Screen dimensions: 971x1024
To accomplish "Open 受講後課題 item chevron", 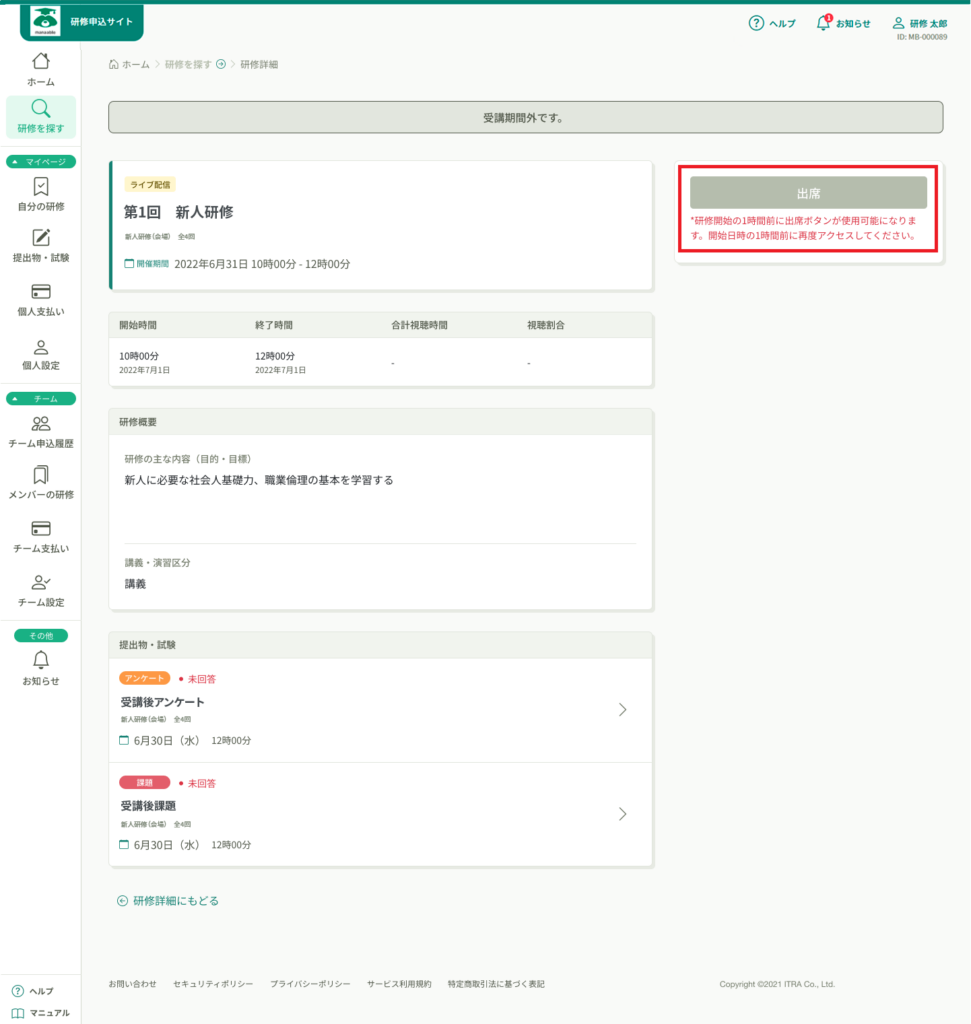I will 622,813.
